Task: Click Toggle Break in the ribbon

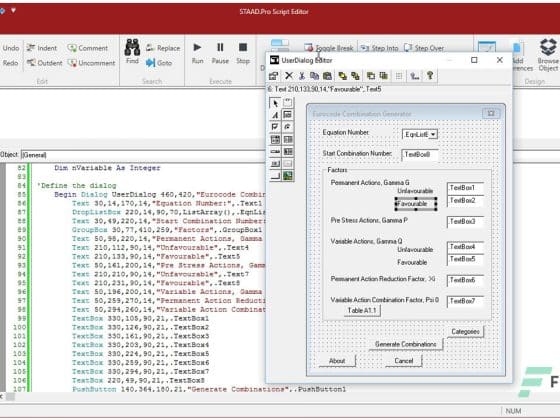Action: (x=329, y=48)
